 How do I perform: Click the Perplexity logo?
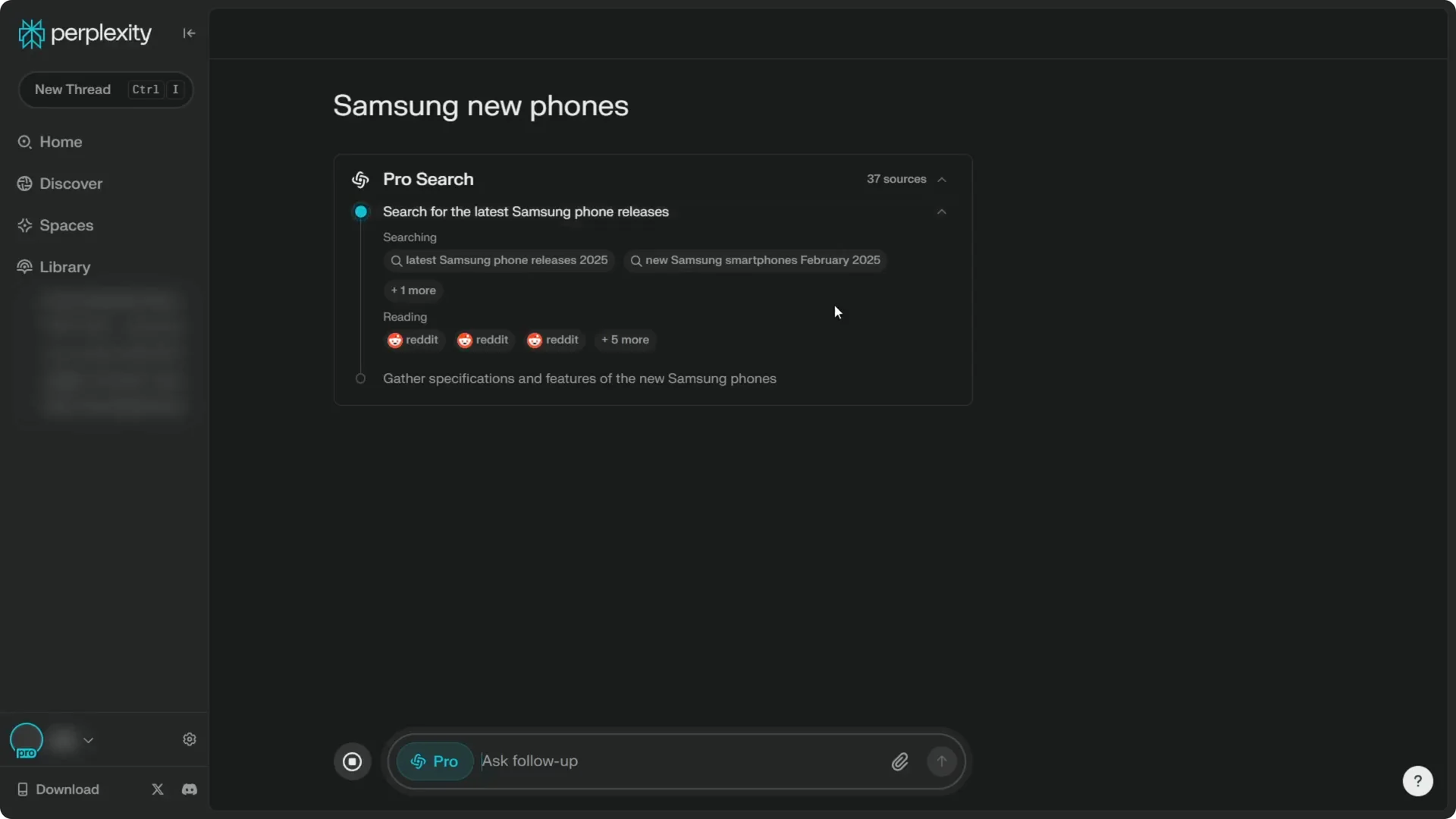tap(85, 33)
